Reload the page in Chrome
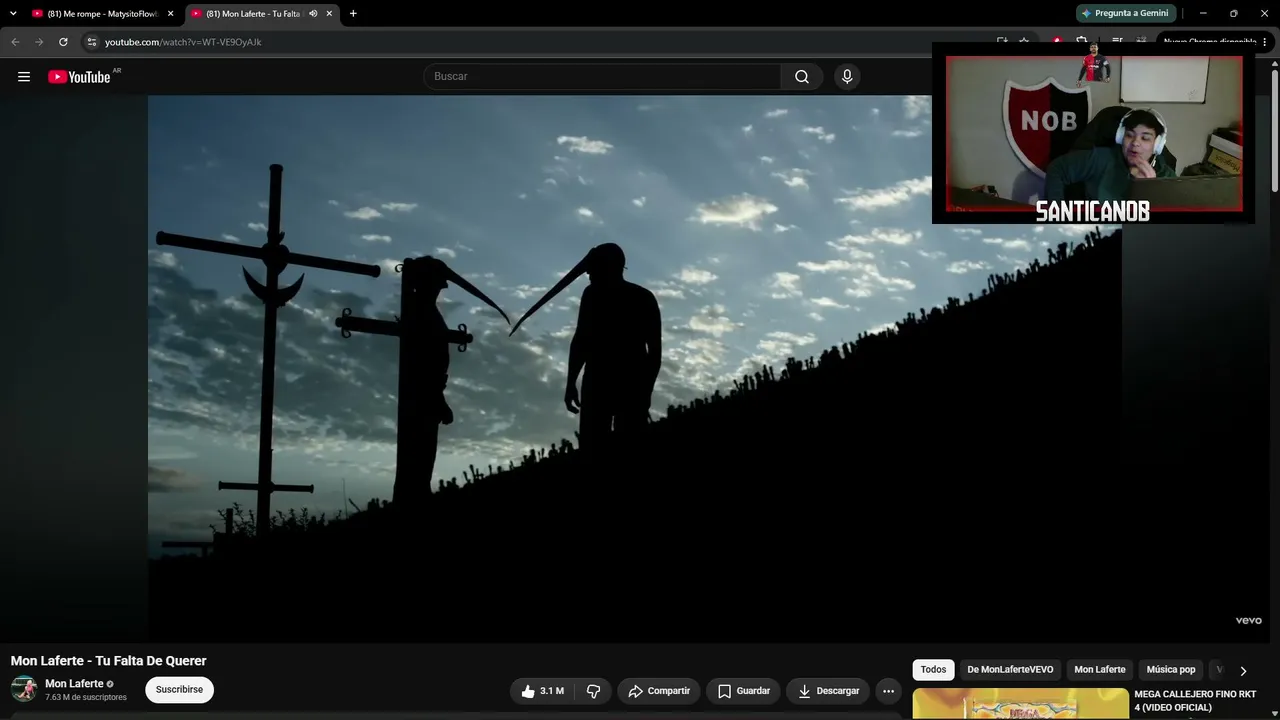This screenshot has width=1280, height=720. tap(63, 42)
